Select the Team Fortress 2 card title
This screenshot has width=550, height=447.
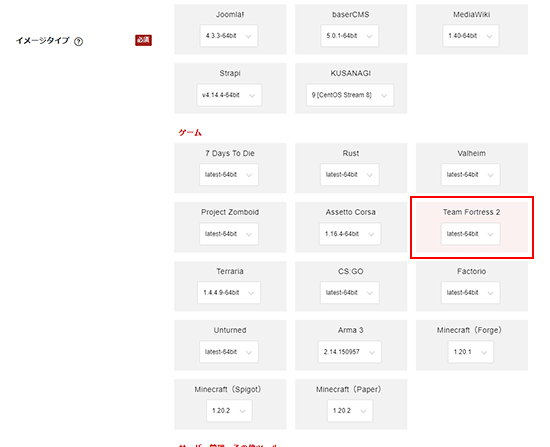(x=471, y=212)
